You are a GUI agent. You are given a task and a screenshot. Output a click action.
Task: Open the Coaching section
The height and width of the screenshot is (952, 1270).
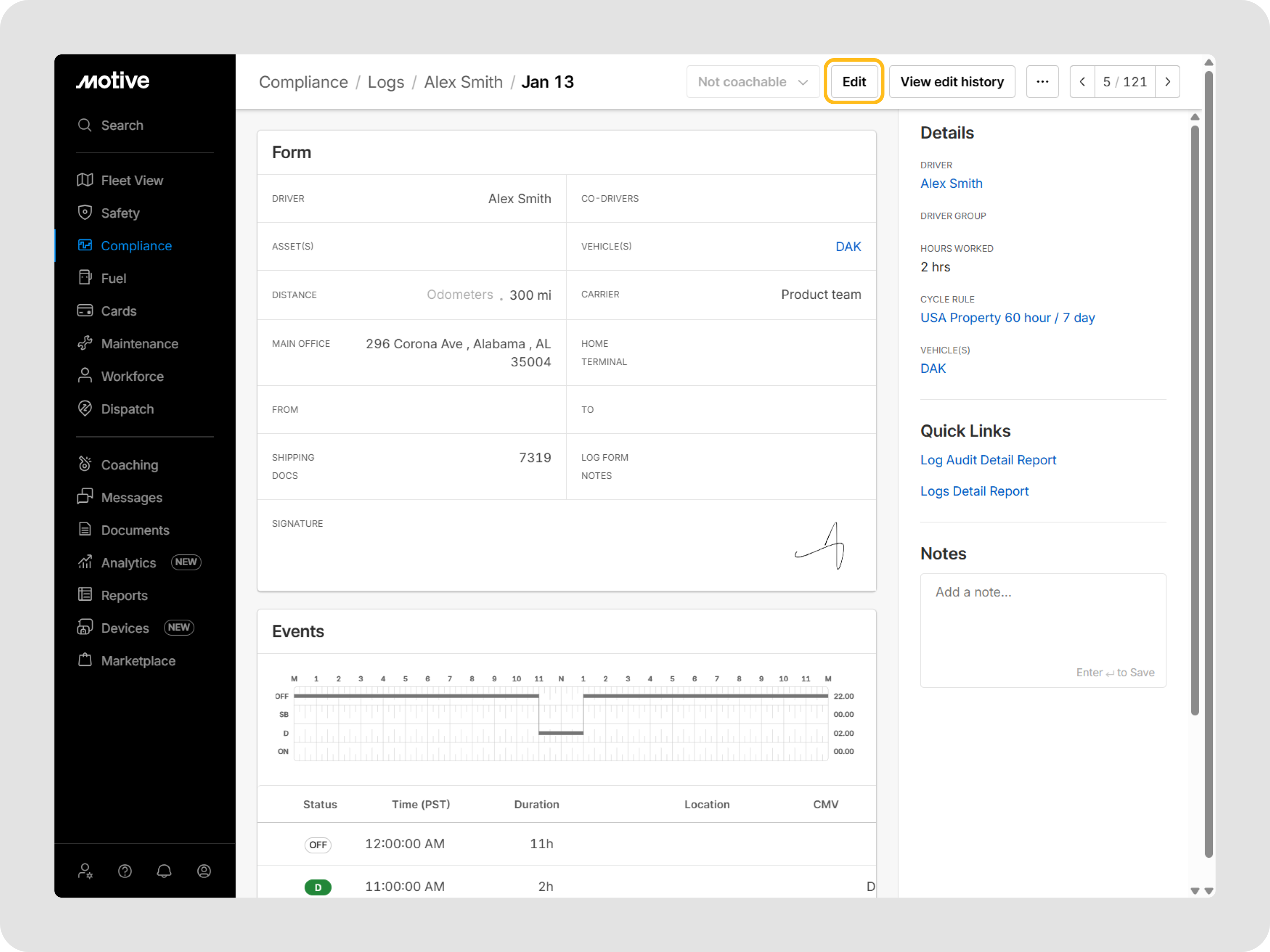click(130, 464)
